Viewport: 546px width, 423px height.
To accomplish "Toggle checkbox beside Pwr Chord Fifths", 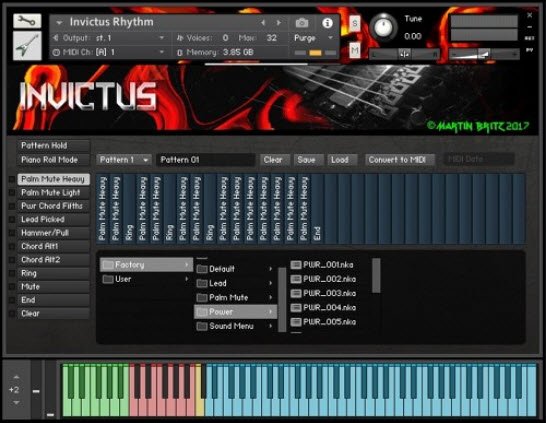I will (11, 206).
